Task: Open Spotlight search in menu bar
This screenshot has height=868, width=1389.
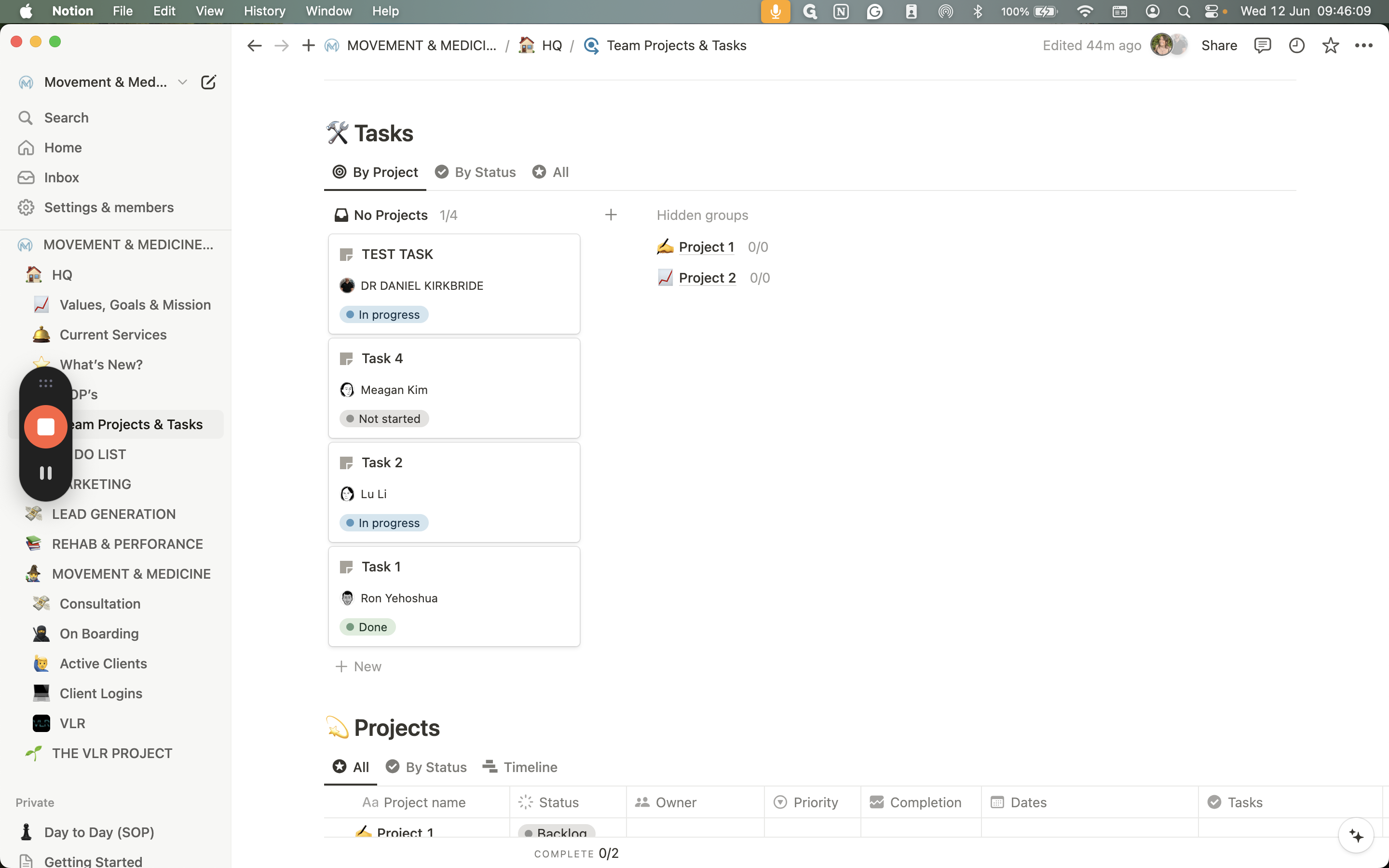Action: click(1184, 12)
